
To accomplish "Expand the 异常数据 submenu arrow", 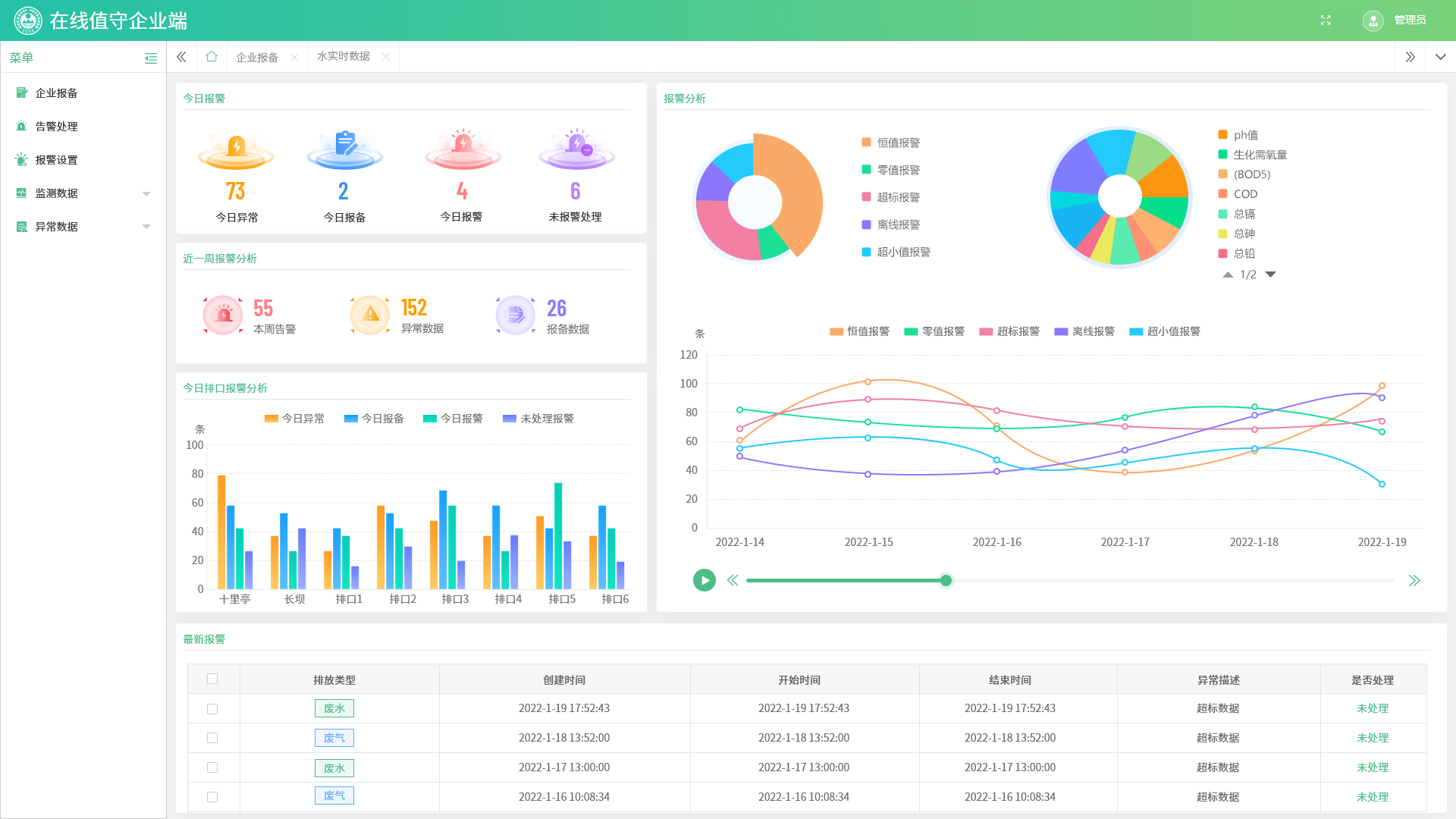I will tap(146, 227).
